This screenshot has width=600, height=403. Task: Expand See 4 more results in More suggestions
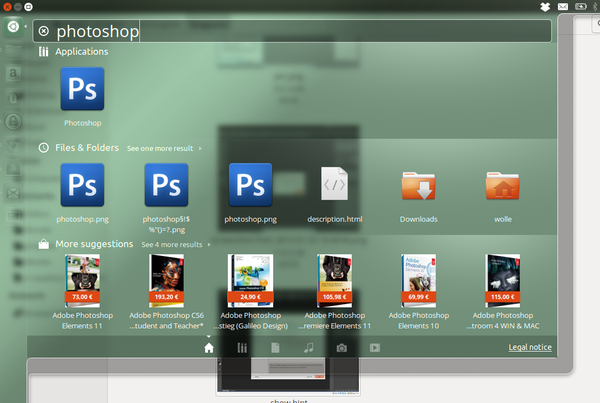tap(176, 245)
